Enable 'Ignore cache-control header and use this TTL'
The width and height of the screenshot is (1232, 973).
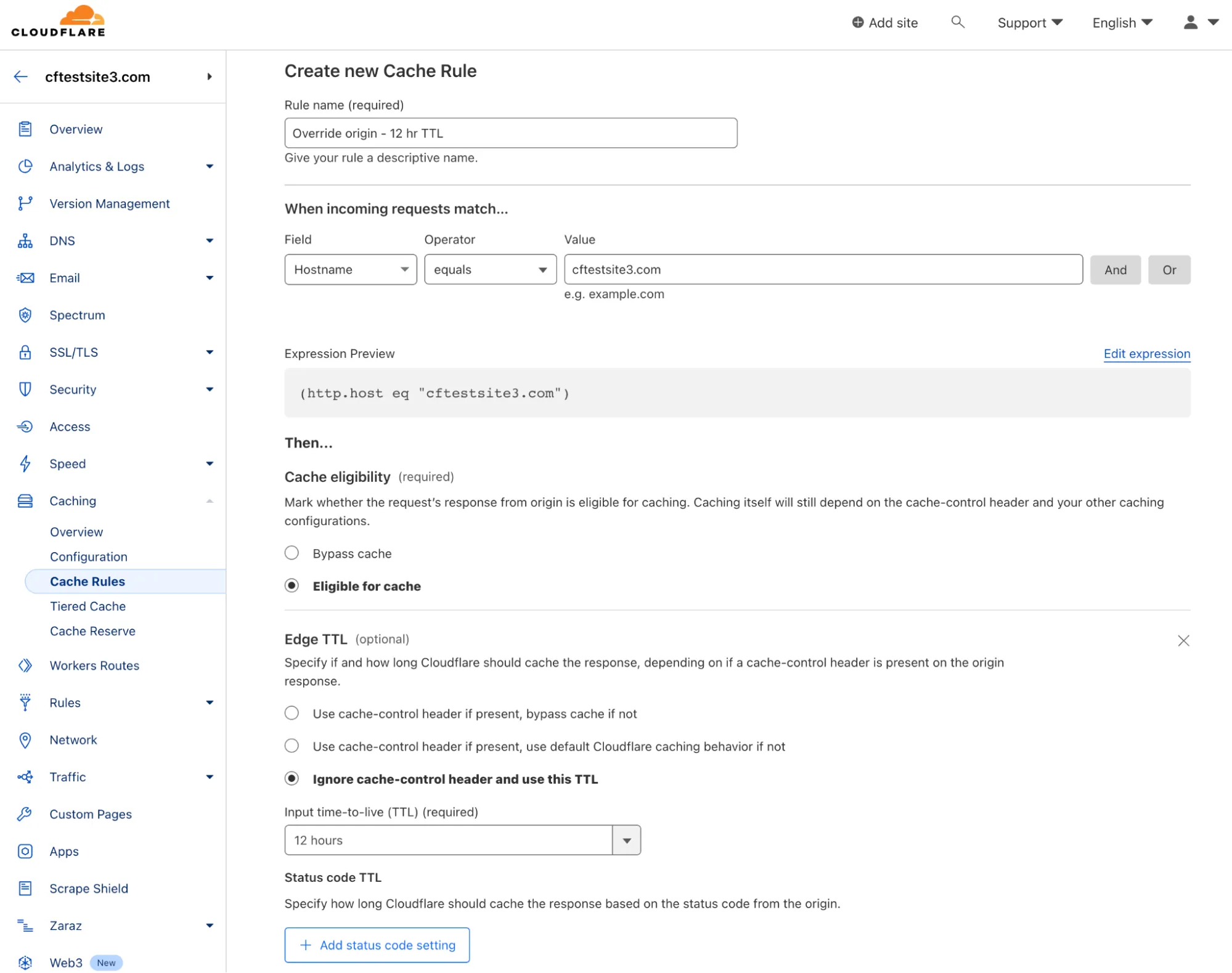coord(292,779)
